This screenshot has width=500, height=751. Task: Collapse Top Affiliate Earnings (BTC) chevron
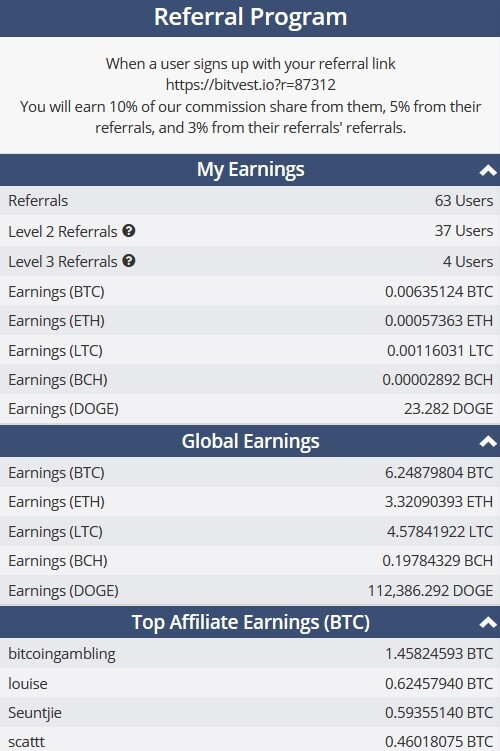click(x=488, y=622)
